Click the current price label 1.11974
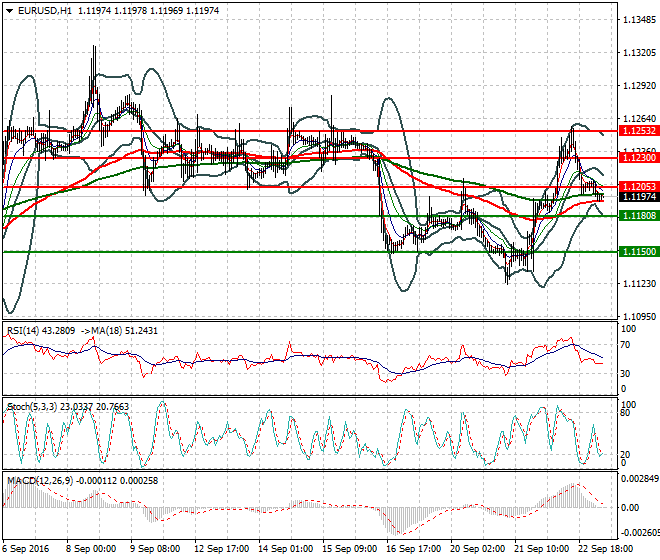 point(639,197)
